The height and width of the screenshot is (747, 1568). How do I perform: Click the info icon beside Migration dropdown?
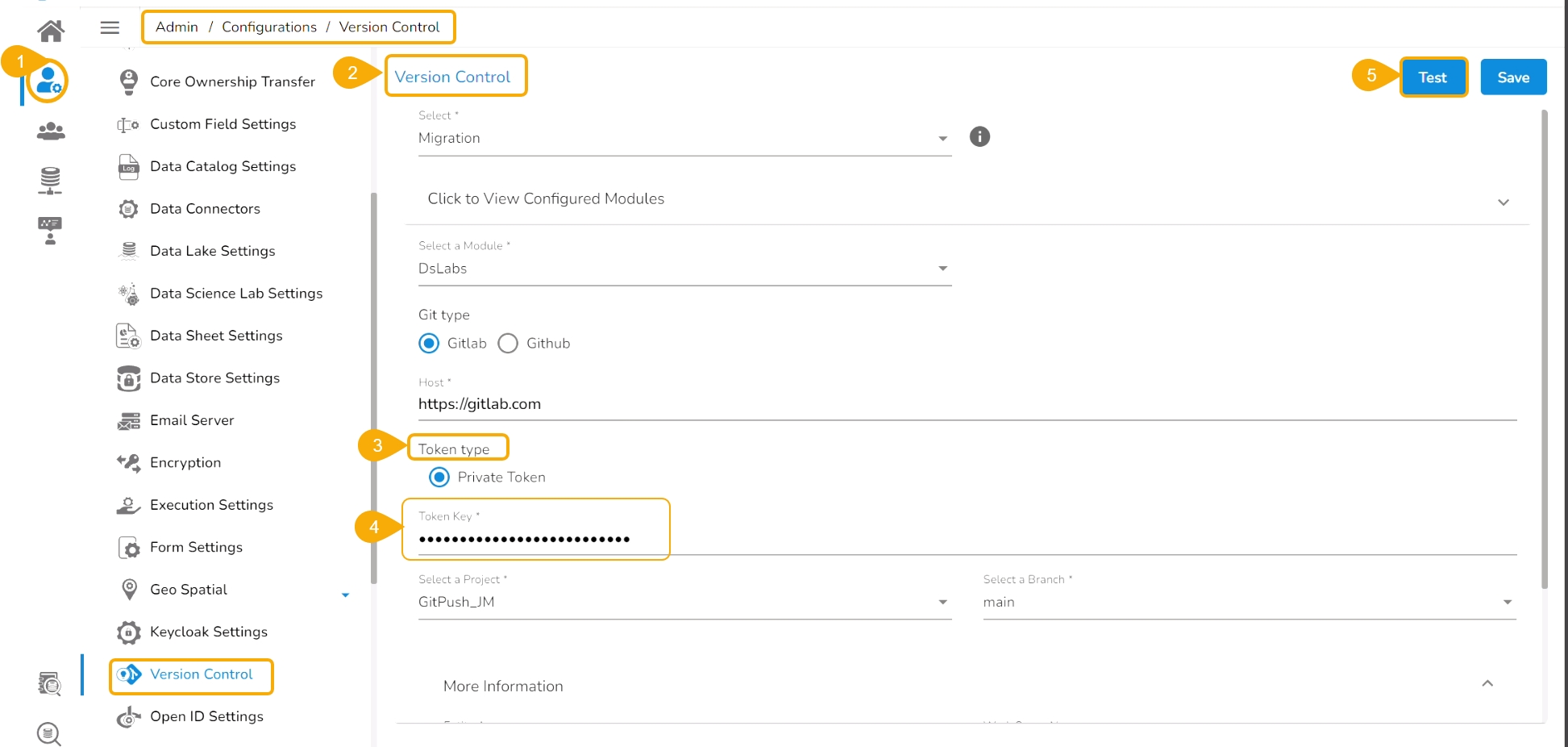tap(979, 136)
